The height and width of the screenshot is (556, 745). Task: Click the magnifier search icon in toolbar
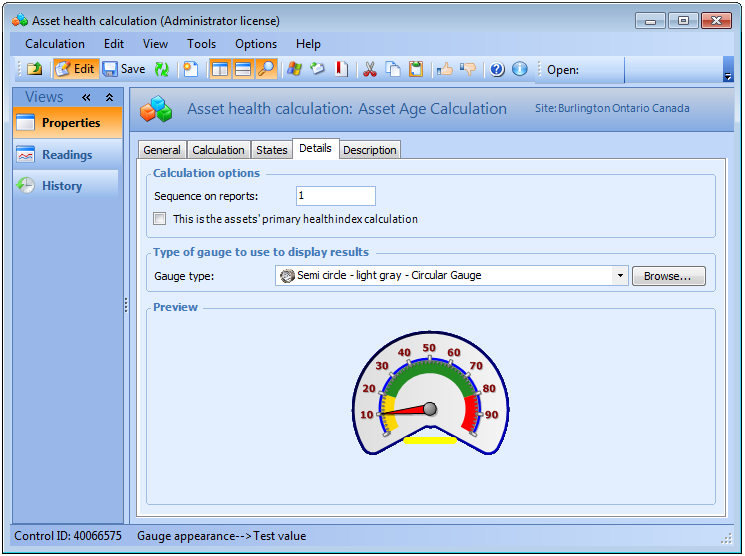tap(266, 70)
